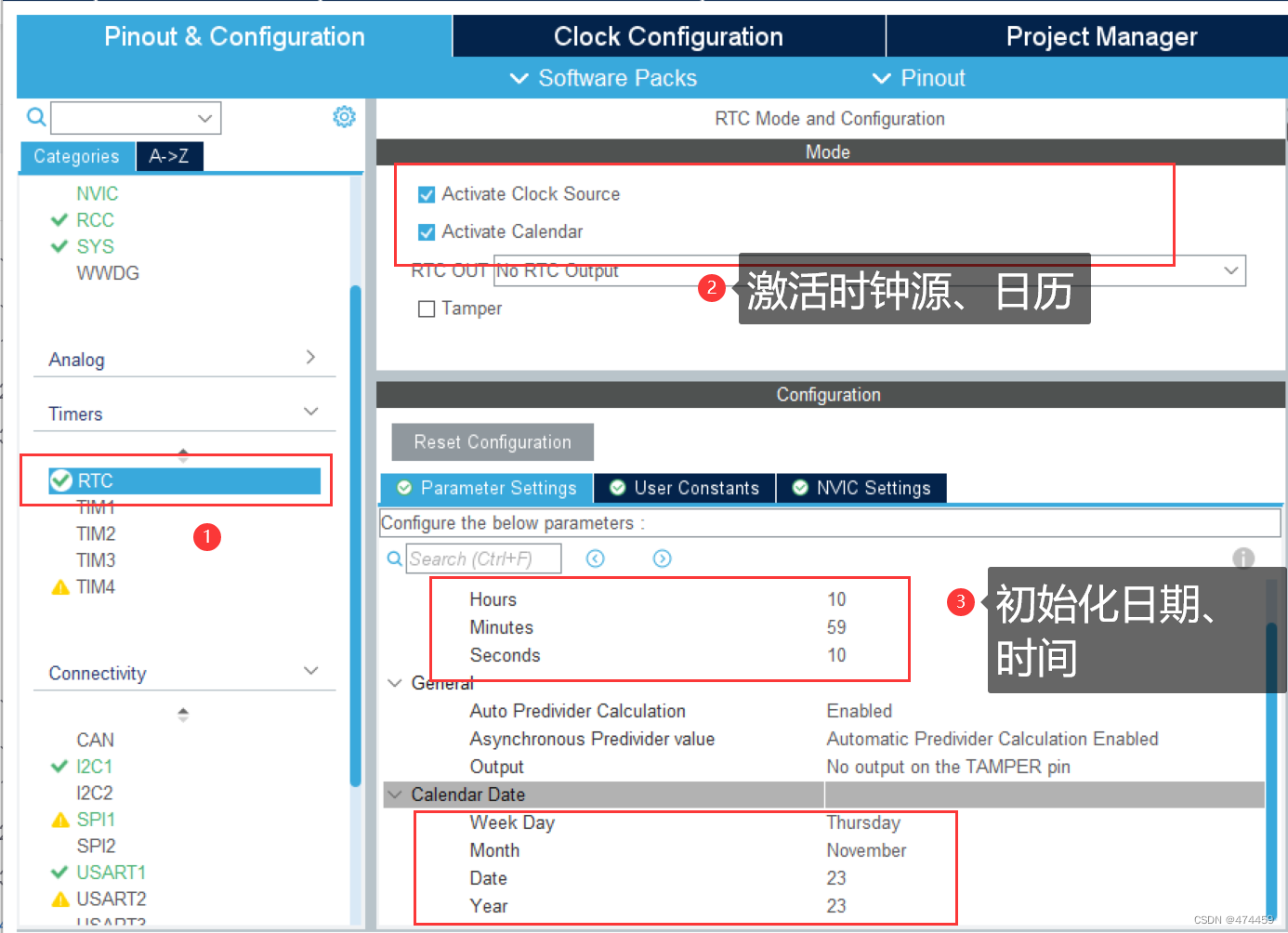Click the green check icon beside I2C1
Image resolution: width=1288 pixels, height=933 pixels.
pos(59,767)
